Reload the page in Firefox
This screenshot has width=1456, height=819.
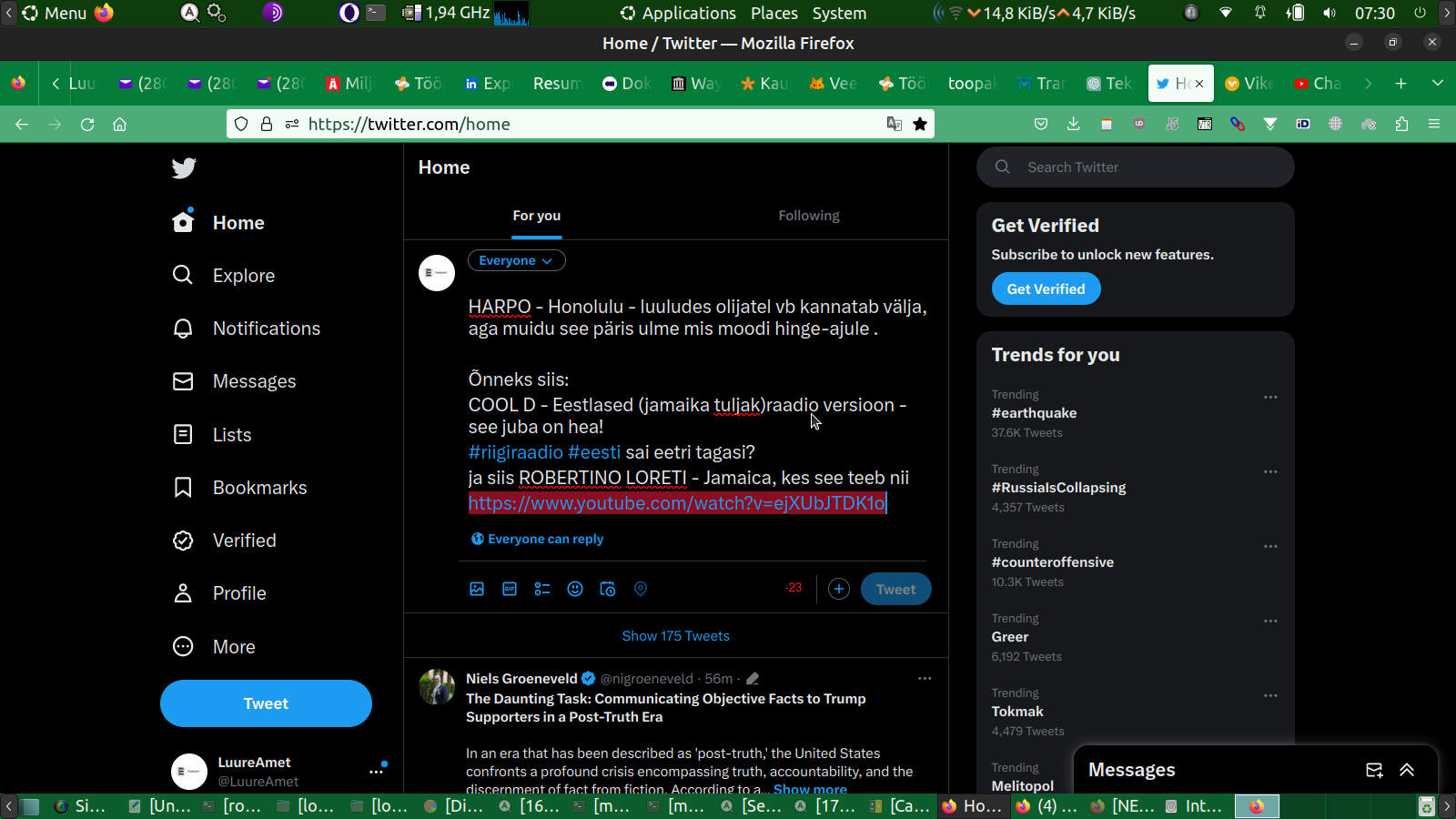pyautogui.click(x=87, y=124)
